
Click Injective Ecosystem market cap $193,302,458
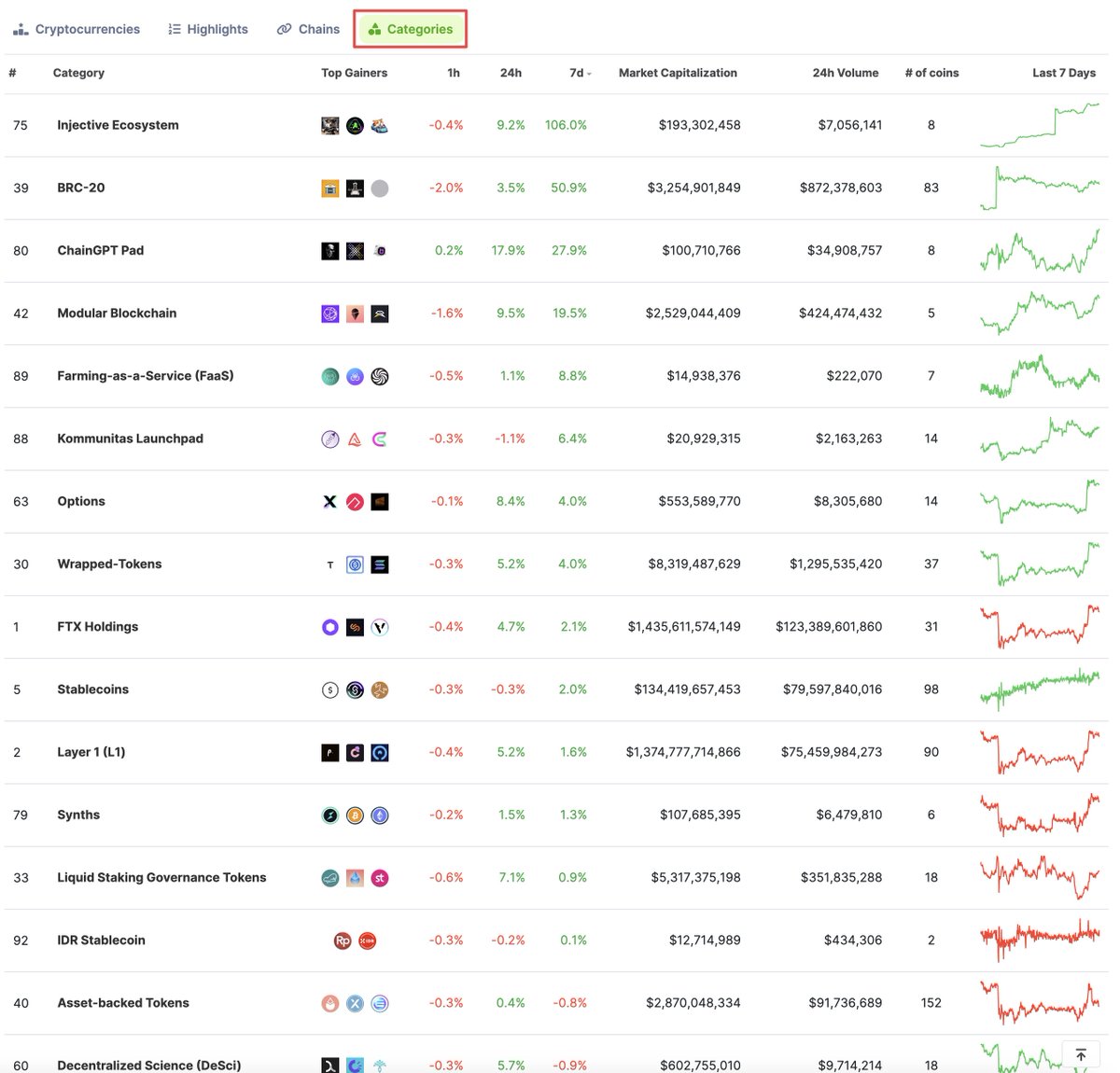pyautogui.click(x=699, y=125)
